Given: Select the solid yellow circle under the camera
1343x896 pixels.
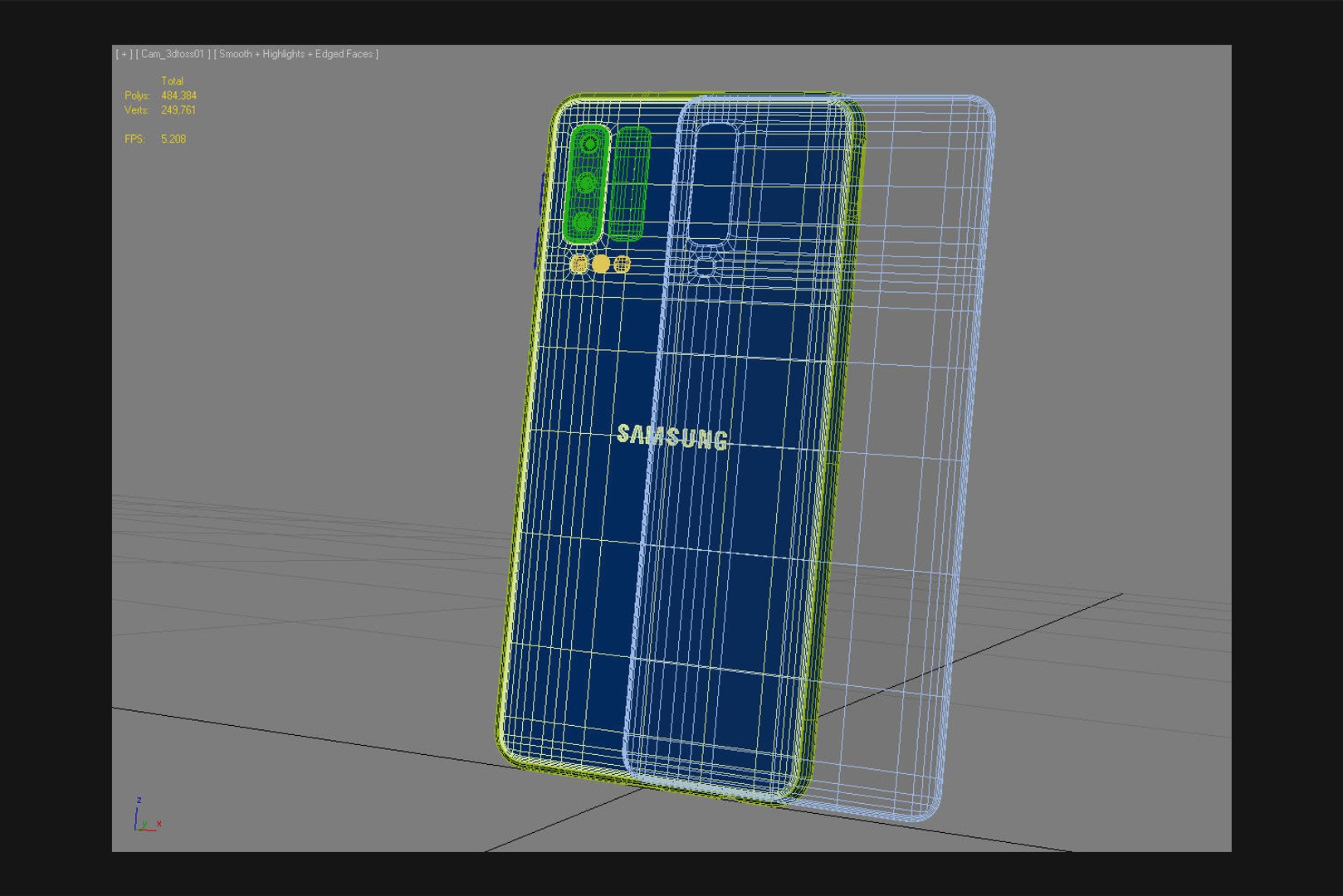Looking at the screenshot, I should tap(601, 265).
